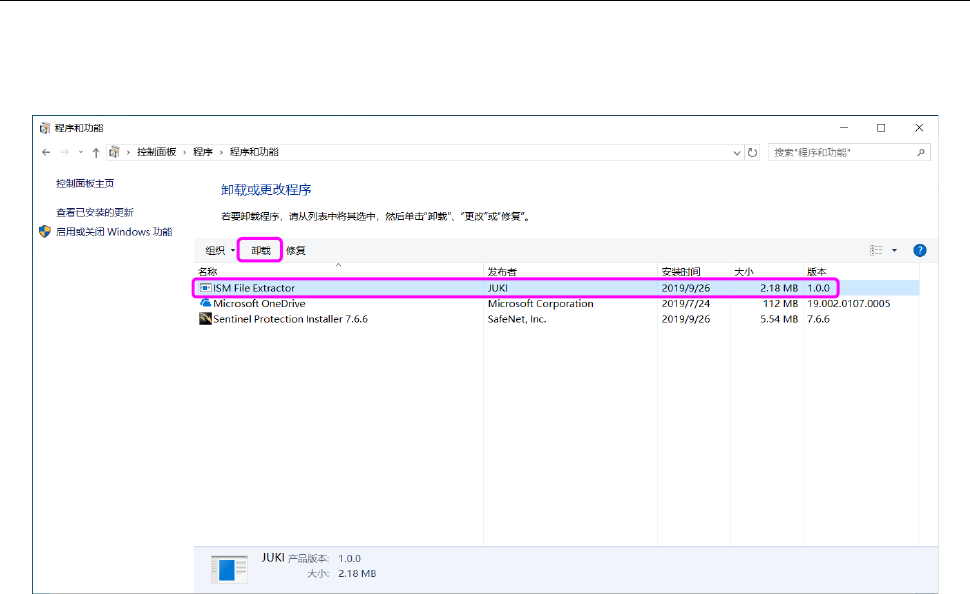Click the 卸载 uninstall button
Image resolution: width=970 pixels, height=594 pixels.
click(260, 251)
